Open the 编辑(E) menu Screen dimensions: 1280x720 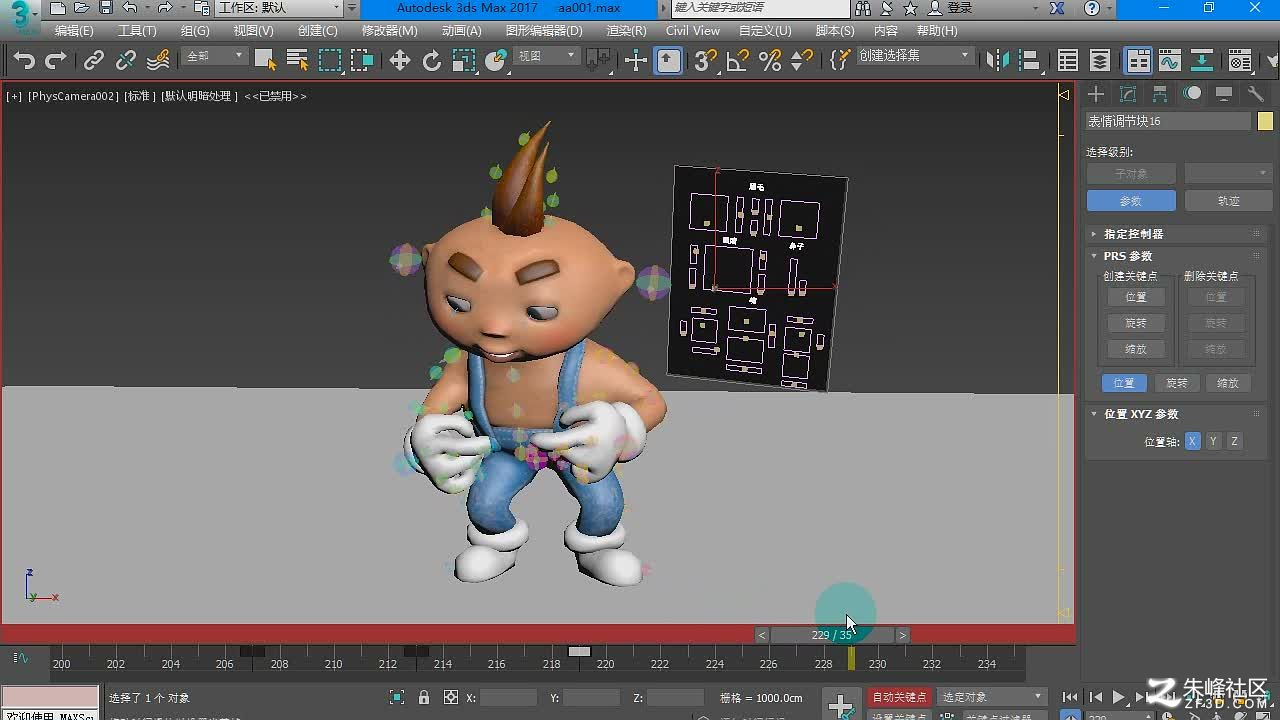(x=74, y=31)
